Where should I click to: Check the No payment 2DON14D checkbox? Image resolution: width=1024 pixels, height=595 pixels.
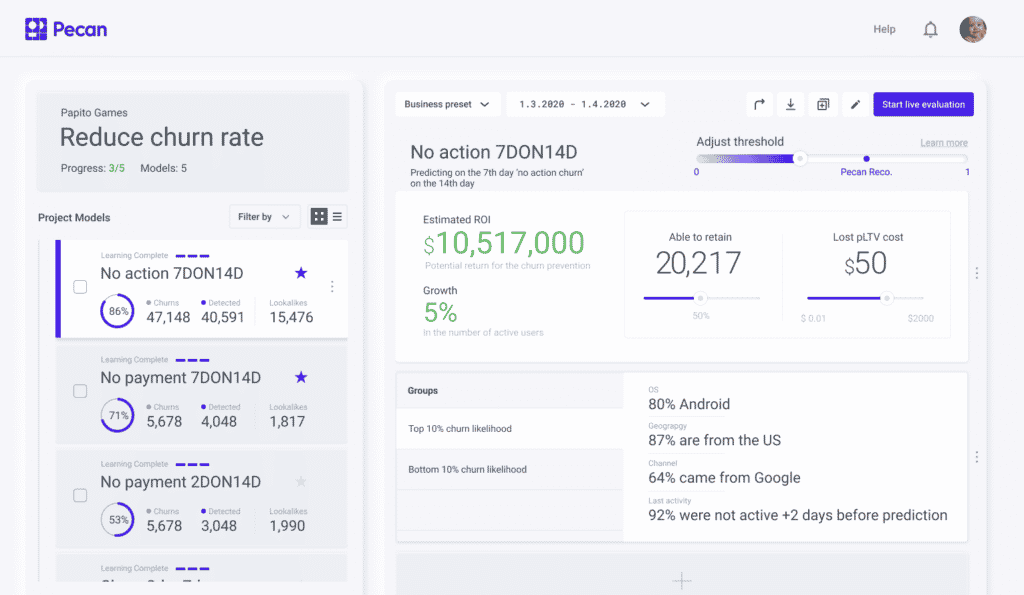point(80,496)
